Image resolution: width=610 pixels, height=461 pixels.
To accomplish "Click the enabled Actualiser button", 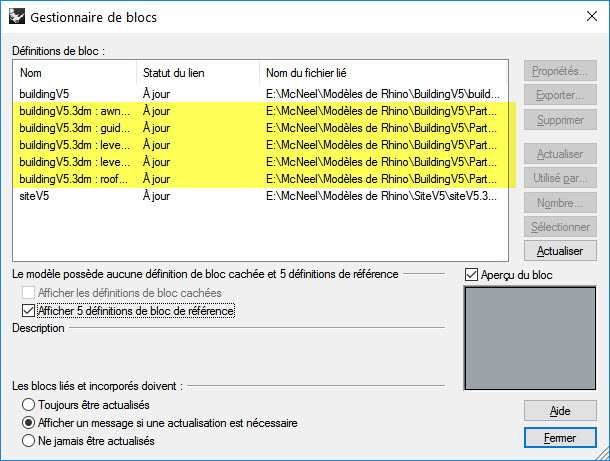I will tap(560, 251).
